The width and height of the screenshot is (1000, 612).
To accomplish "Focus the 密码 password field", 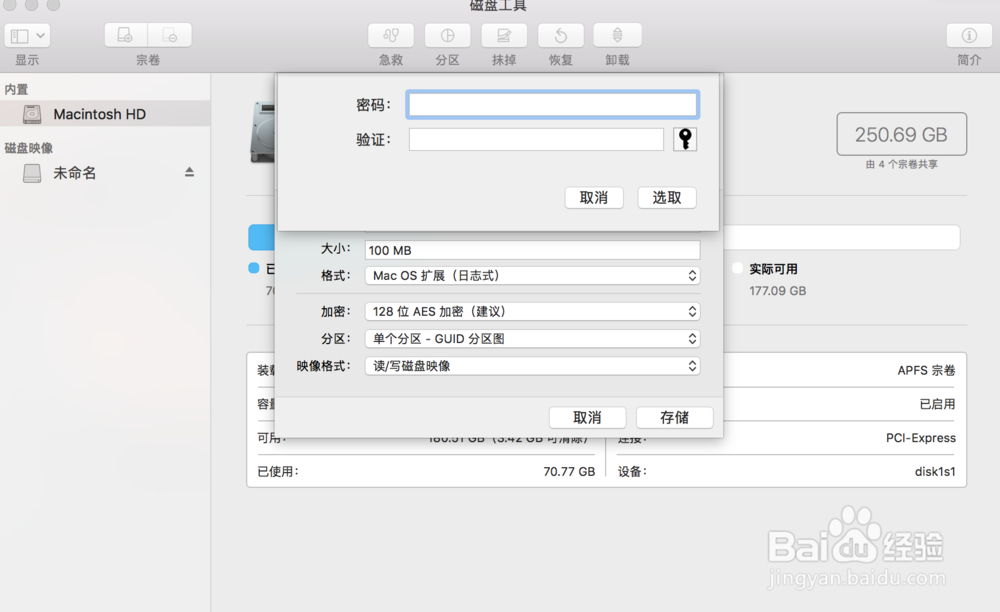I will click(552, 105).
